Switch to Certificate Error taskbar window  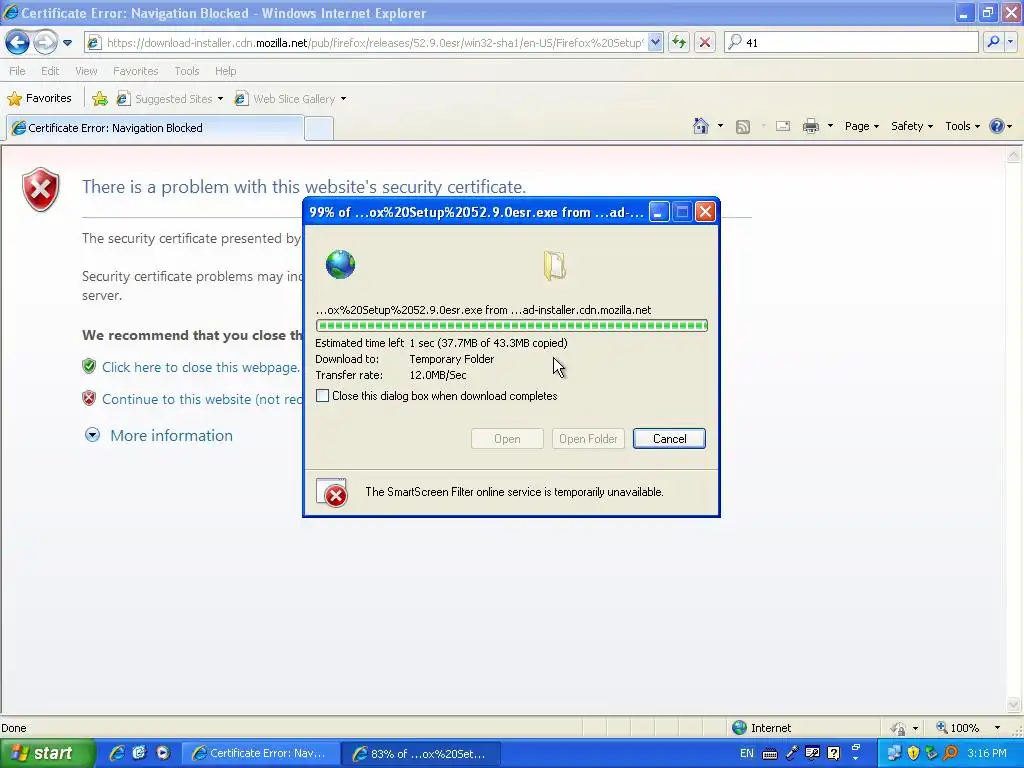(x=260, y=754)
